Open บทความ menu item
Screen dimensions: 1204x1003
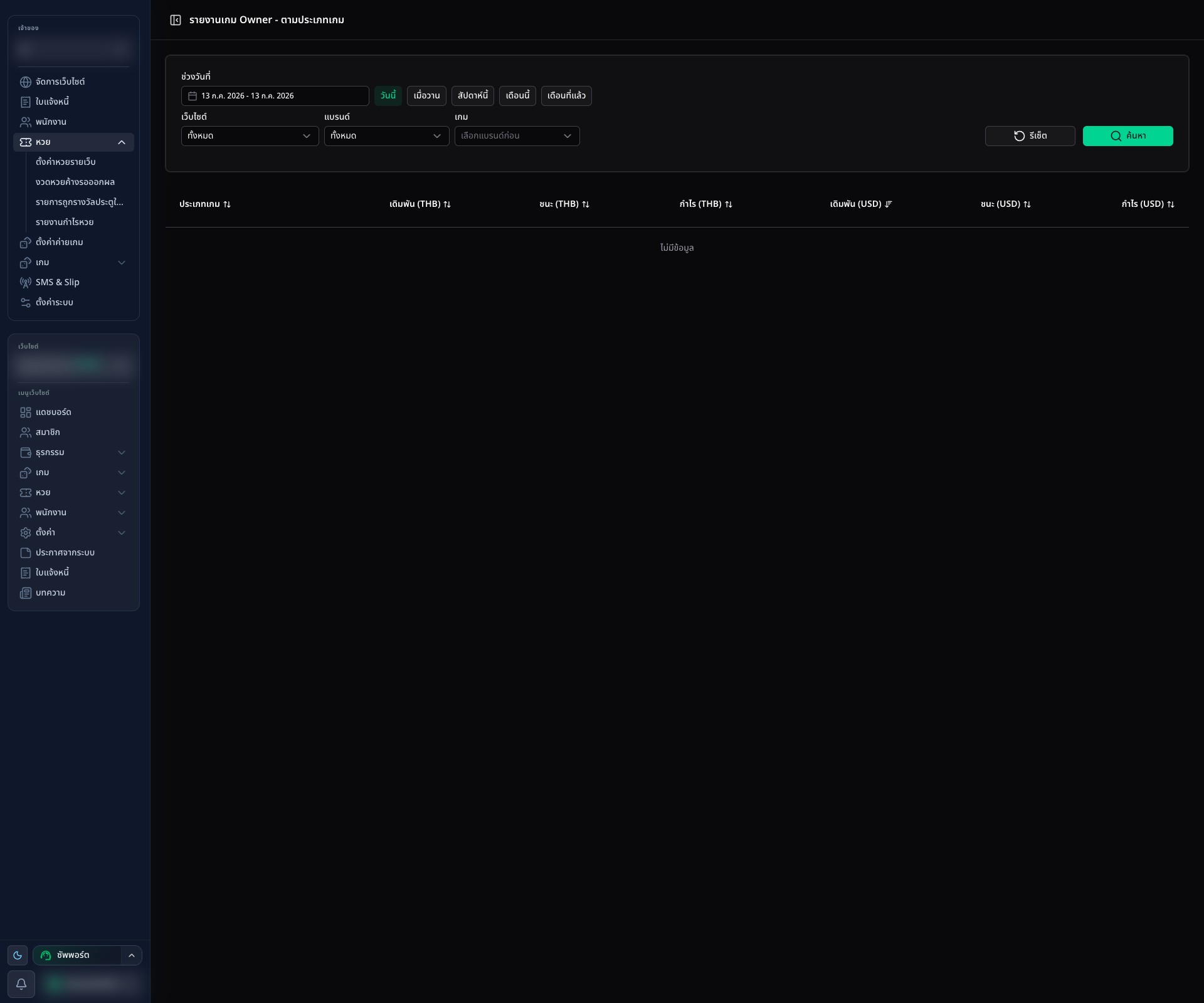pos(73,593)
